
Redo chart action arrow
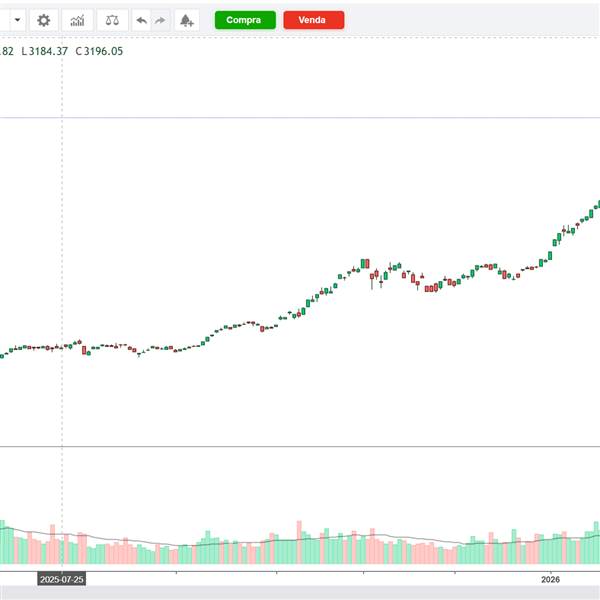(160, 20)
